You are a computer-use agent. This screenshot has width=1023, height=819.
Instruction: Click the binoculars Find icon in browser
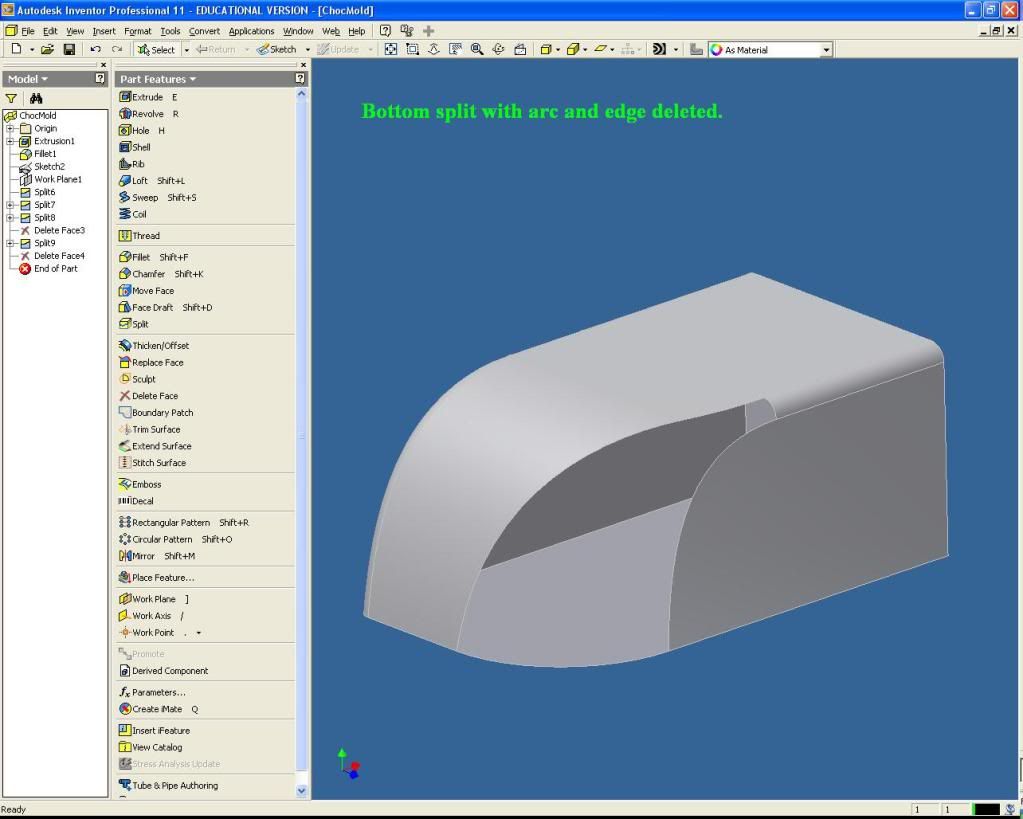pyautogui.click(x=36, y=98)
